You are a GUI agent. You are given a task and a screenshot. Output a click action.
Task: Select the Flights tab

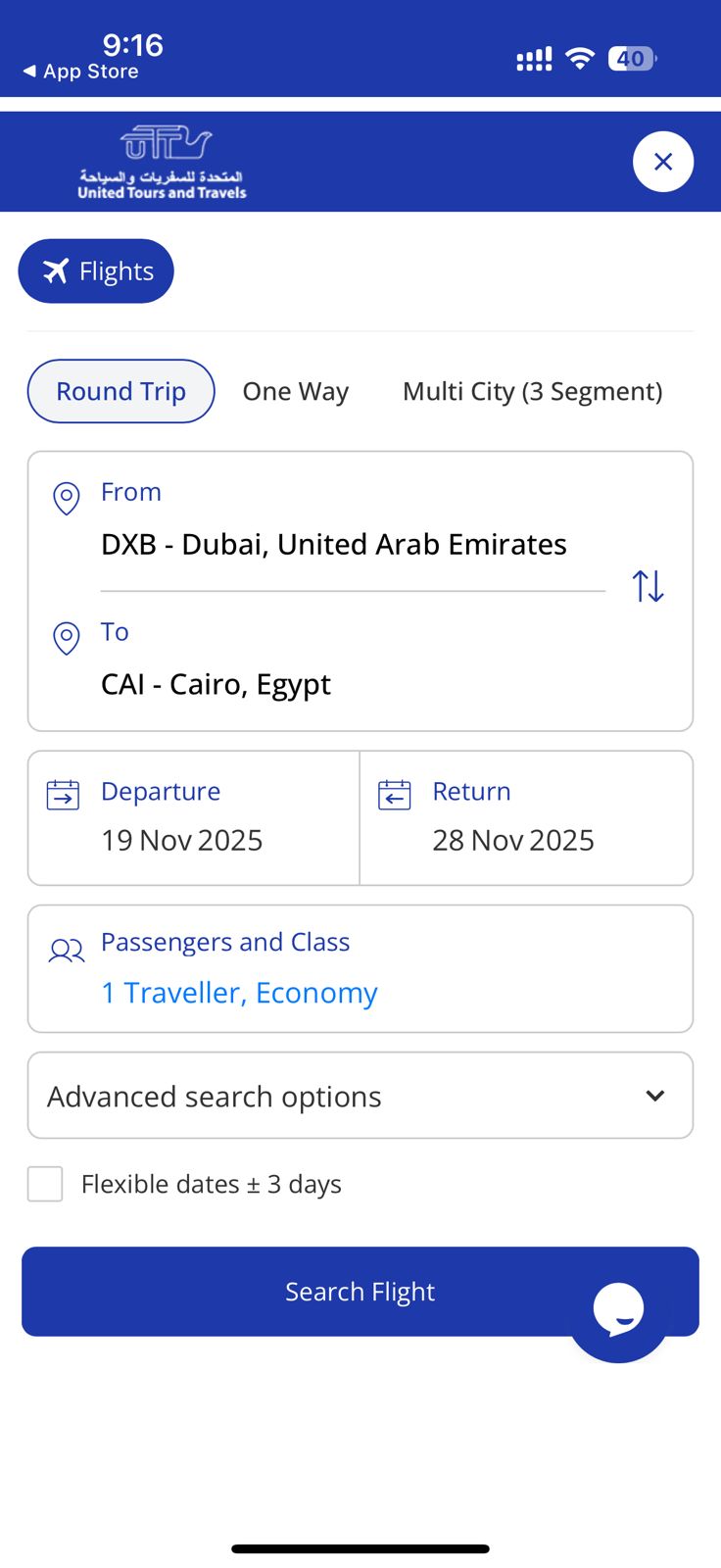pos(96,271)
